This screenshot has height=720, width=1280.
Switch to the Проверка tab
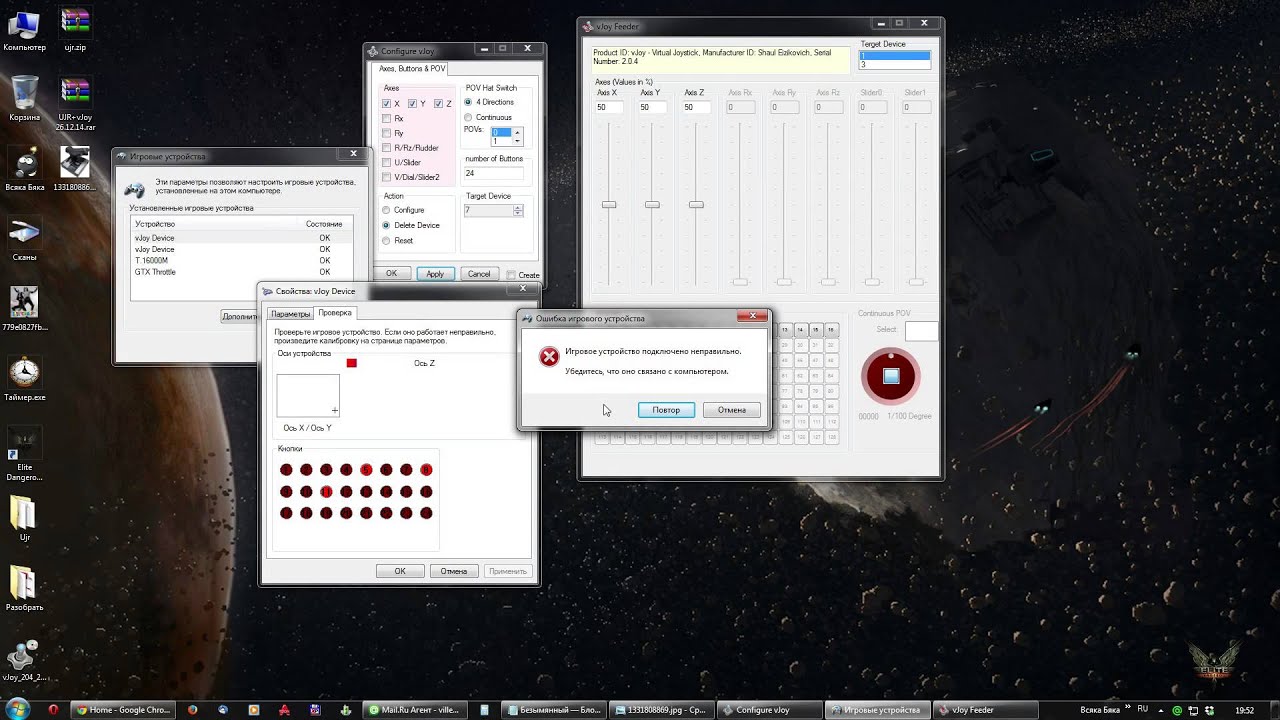tap(335, 313)
